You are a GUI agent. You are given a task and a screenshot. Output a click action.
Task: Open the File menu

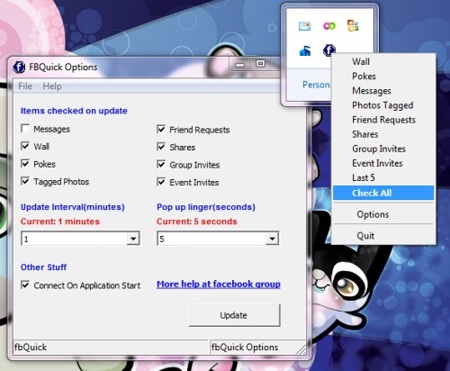[x=25, y=86]
